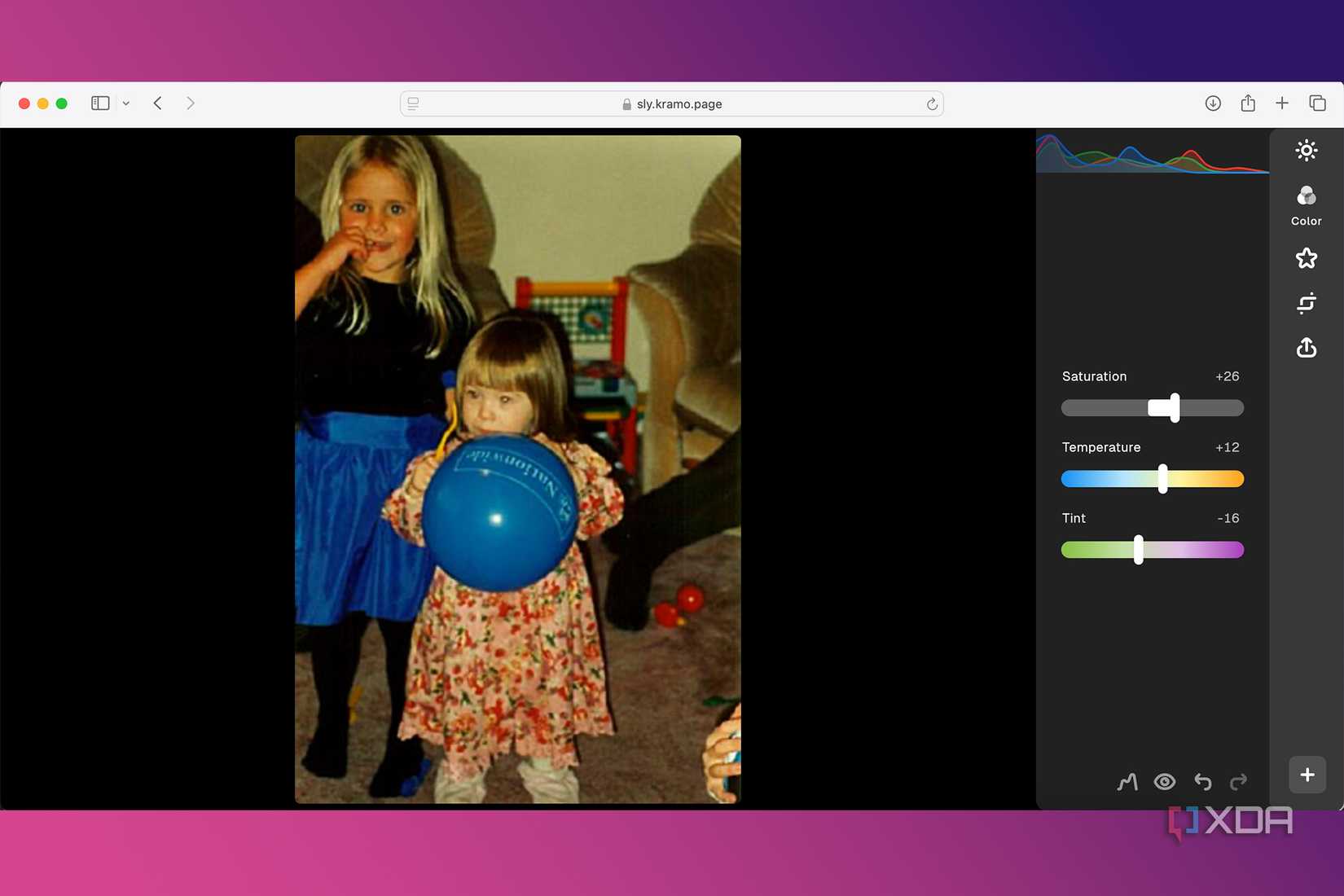The height and width of the screenshot is (896, 1344).
Task: Toggle the page download view
Action: [x=1213, y=103]
